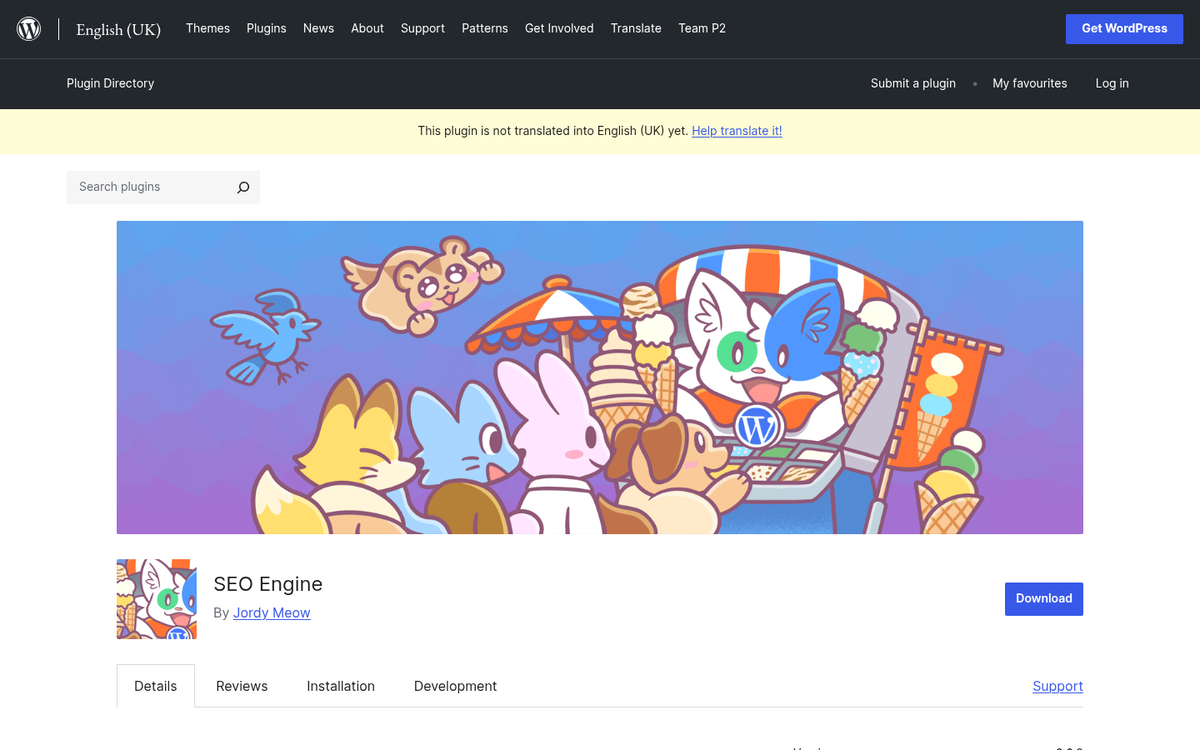Go to the Plugin Directory page
This screenshot has width=1200, height=750.
[110, 83]
